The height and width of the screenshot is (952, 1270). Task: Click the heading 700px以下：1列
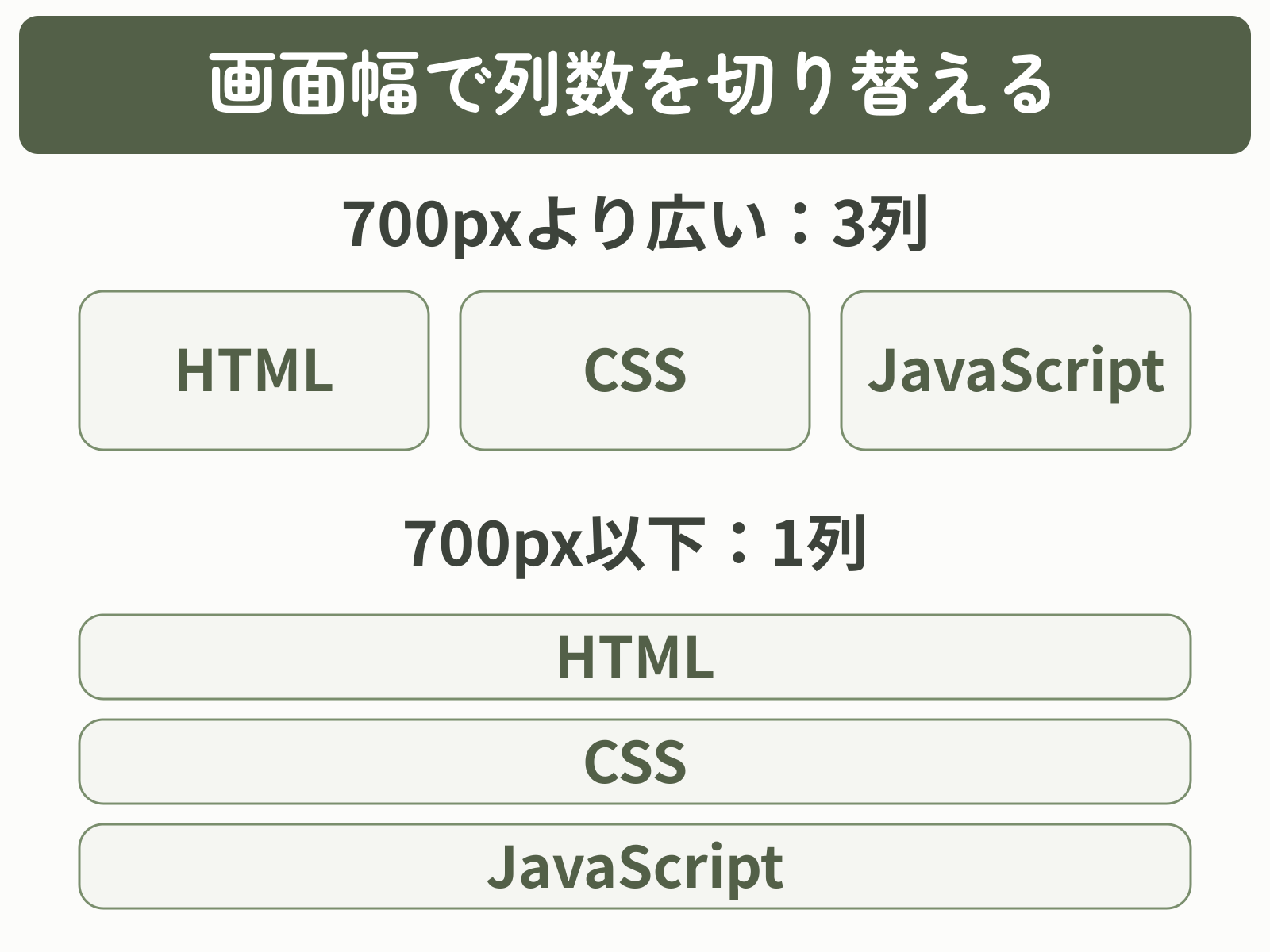(635, 546)
